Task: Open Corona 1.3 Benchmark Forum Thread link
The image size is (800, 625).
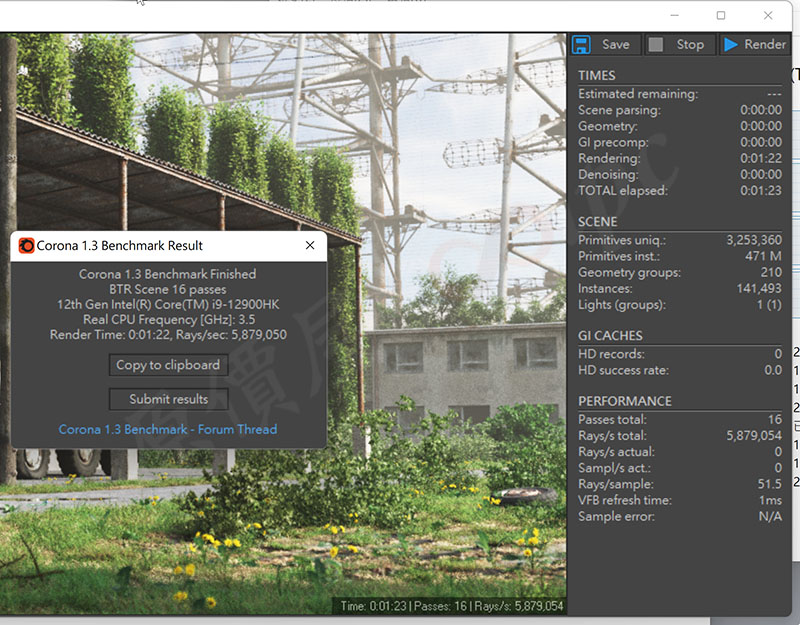Action: (168, 429)
